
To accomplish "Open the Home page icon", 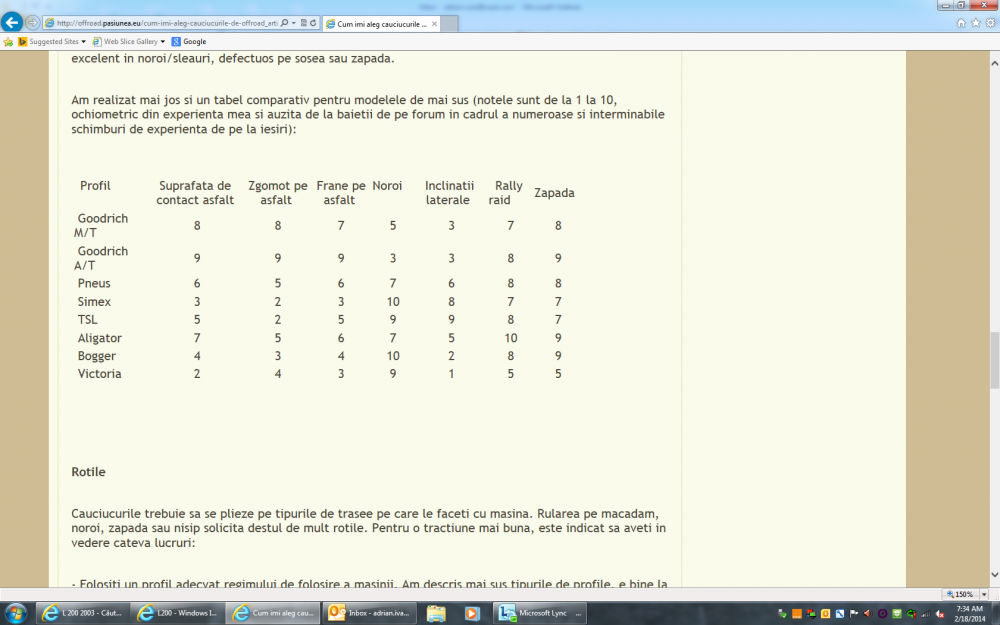I will tap(961, 23).
